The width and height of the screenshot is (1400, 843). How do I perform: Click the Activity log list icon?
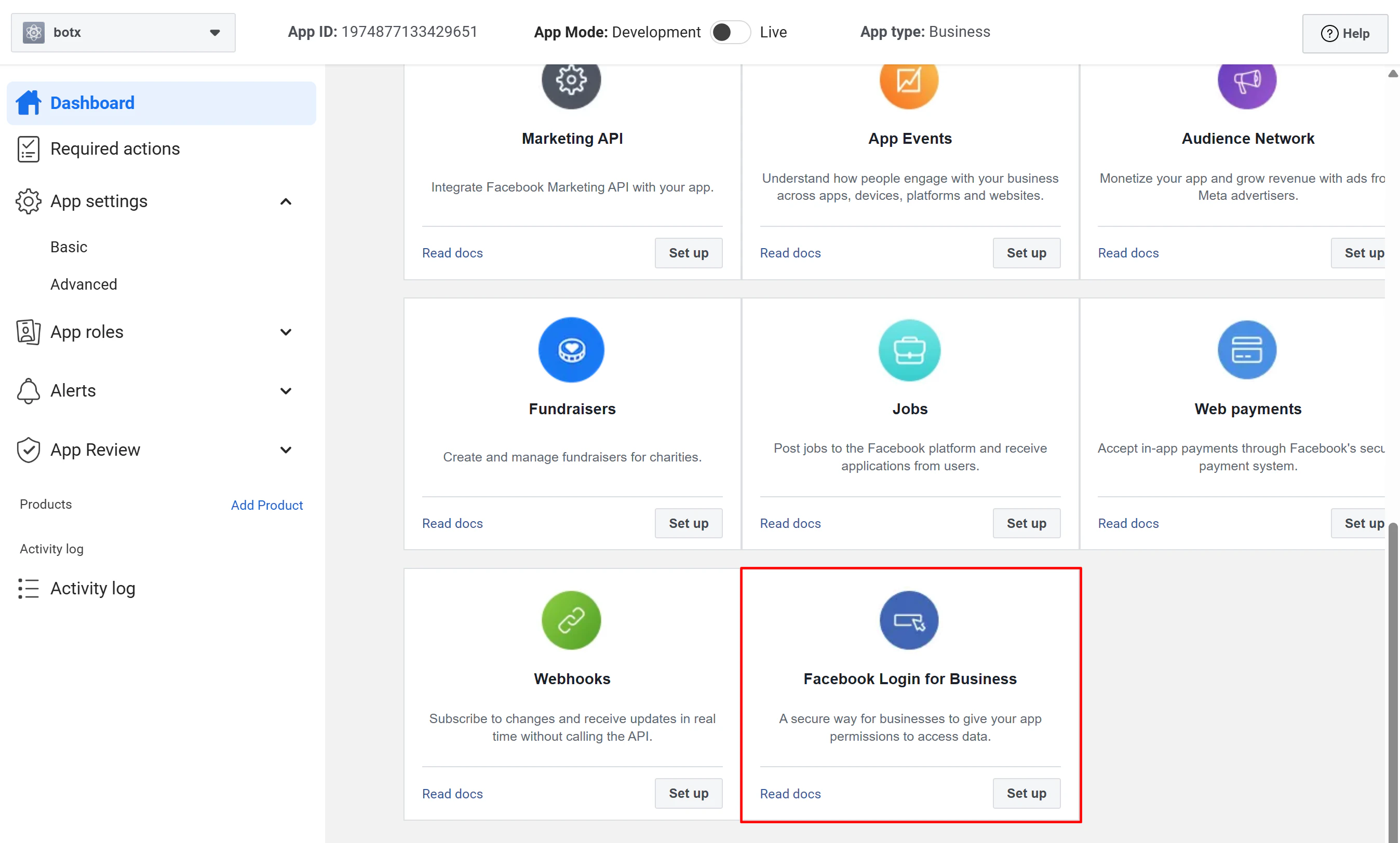point(29,589)
